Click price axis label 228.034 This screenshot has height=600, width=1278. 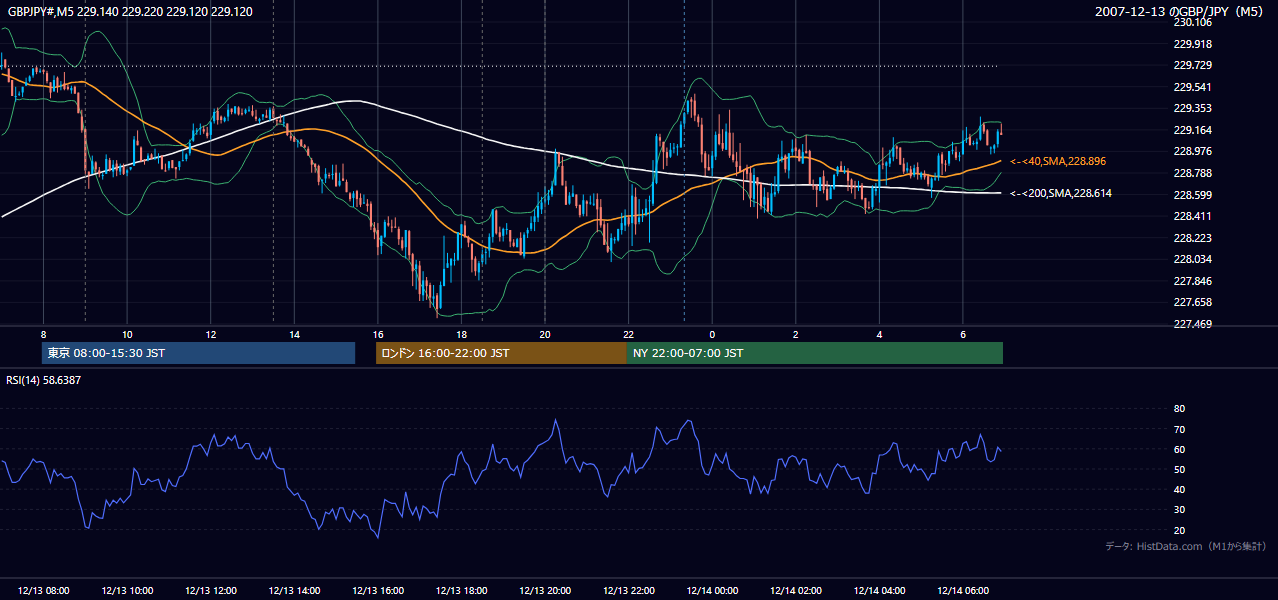[x=1191, y=259]
